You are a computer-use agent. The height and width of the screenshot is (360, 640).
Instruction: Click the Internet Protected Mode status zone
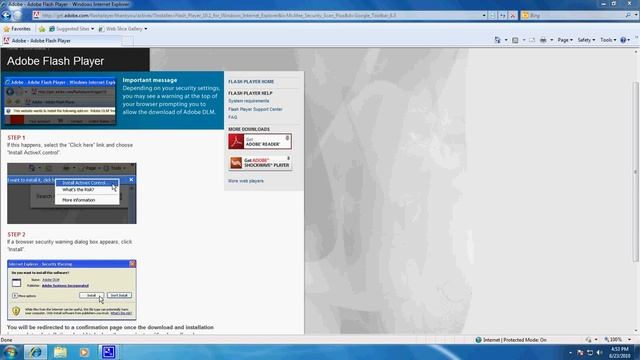(x=511, y=340)
